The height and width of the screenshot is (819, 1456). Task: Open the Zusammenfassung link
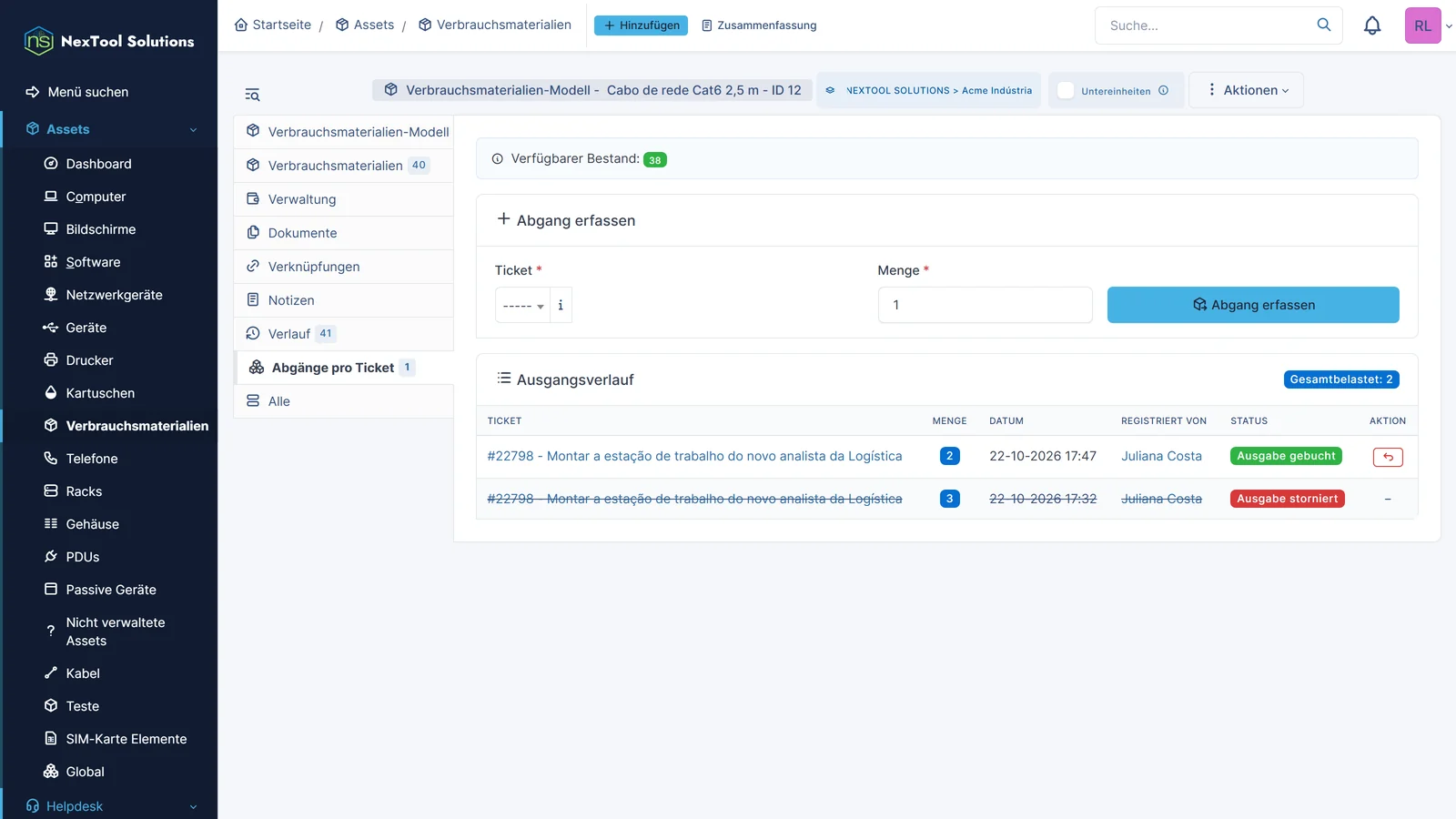(759, 25)
